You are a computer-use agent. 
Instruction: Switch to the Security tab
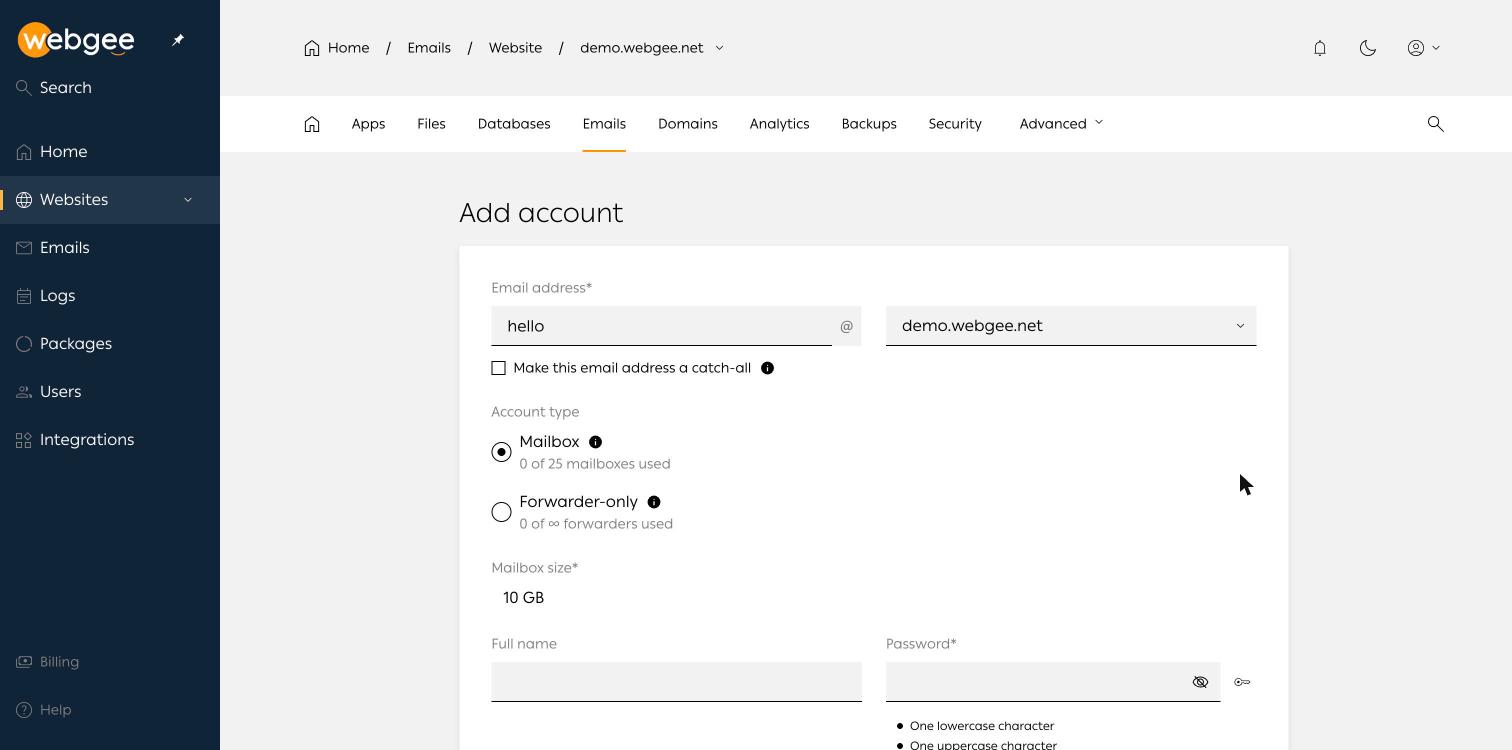pos(955,124)
